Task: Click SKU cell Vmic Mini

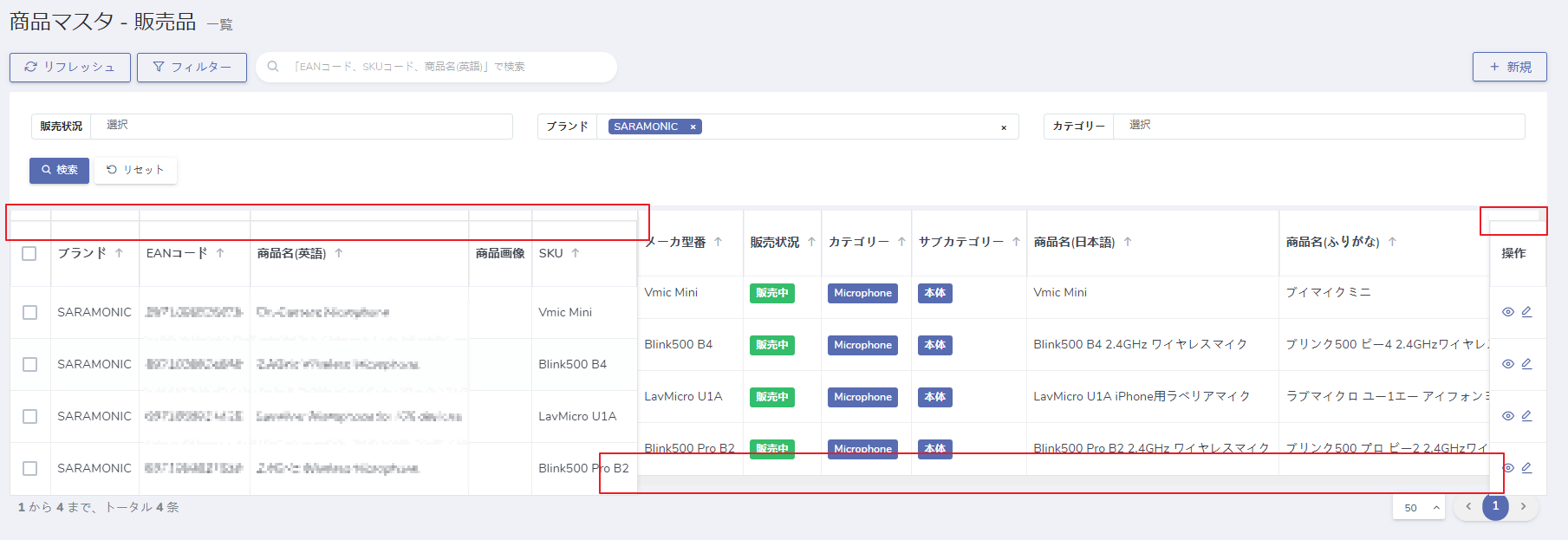Action: (565, 312)
